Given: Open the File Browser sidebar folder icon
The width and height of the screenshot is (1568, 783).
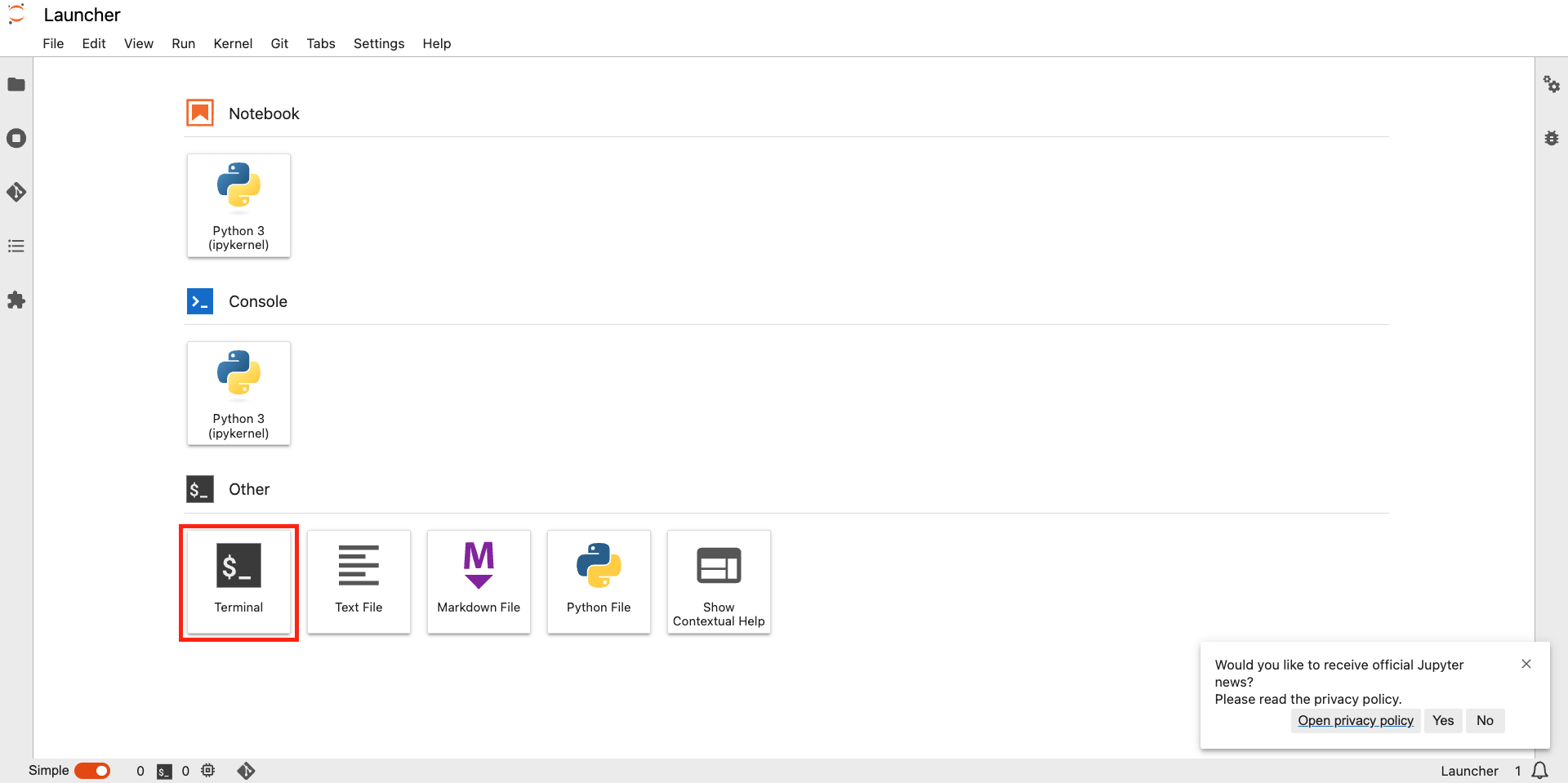Looking at the screenshot, I should (16, 84).
